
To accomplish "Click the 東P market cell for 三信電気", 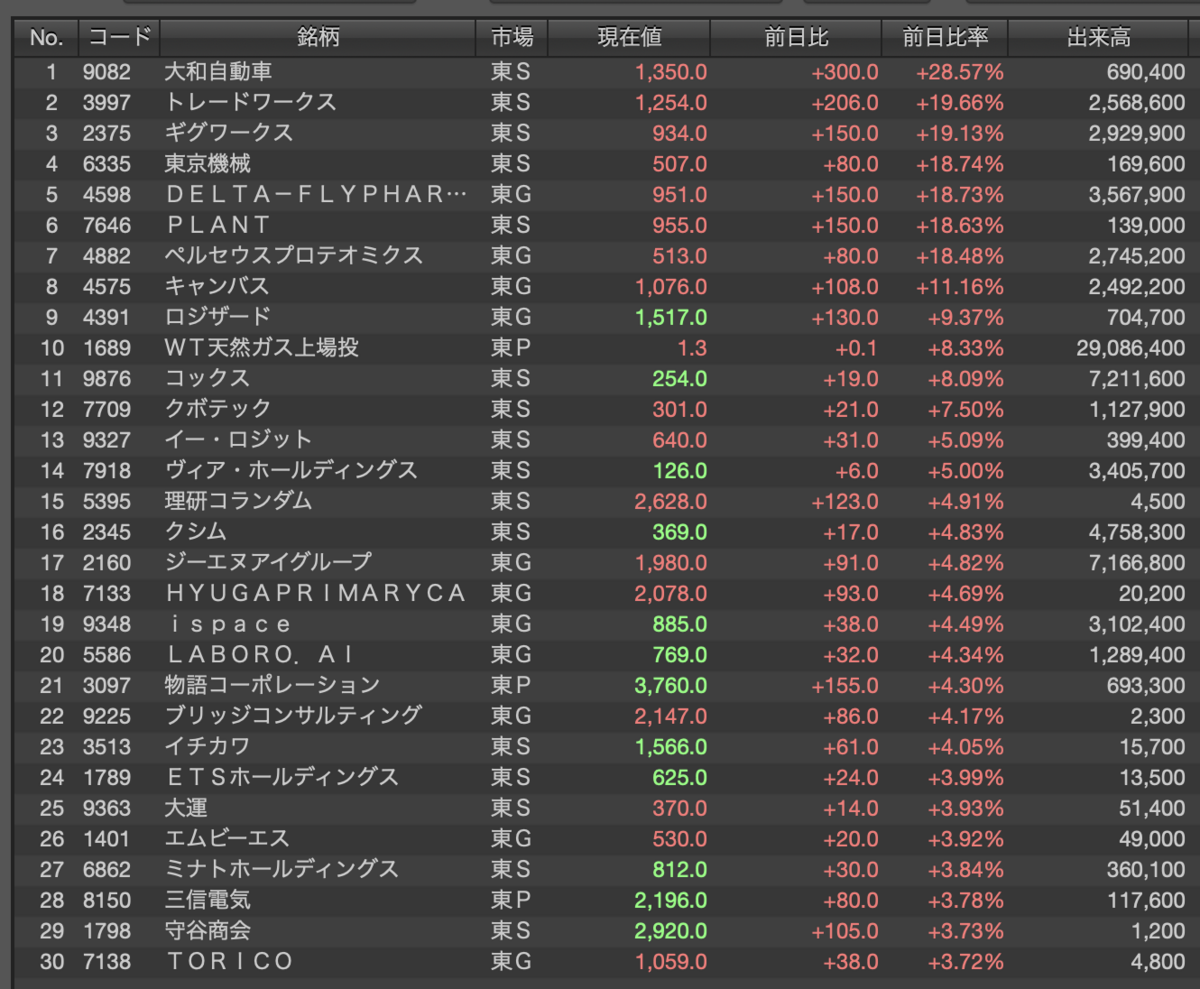I will 510,900.
